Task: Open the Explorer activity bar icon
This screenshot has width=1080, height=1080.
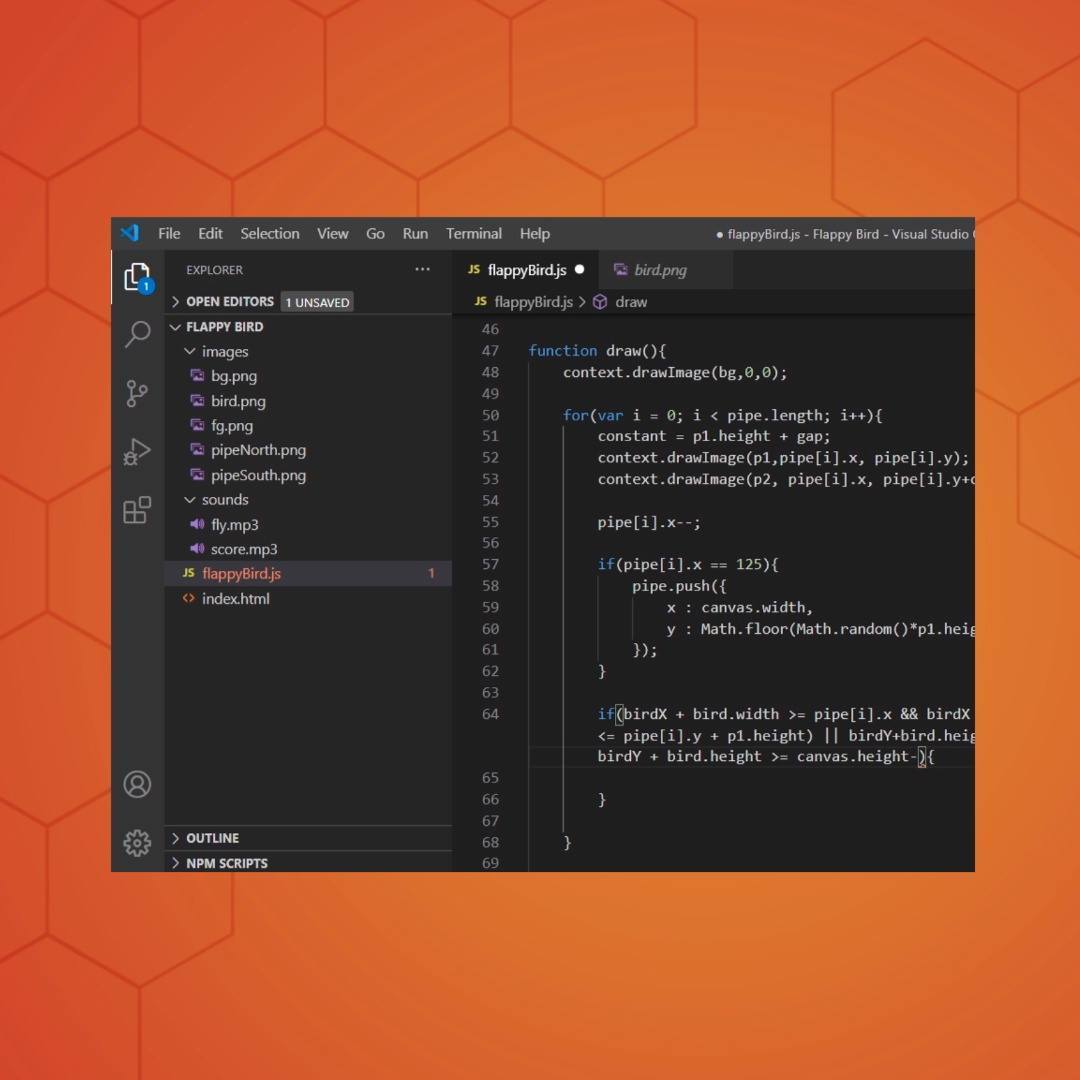Action: [x=137, y=277]
